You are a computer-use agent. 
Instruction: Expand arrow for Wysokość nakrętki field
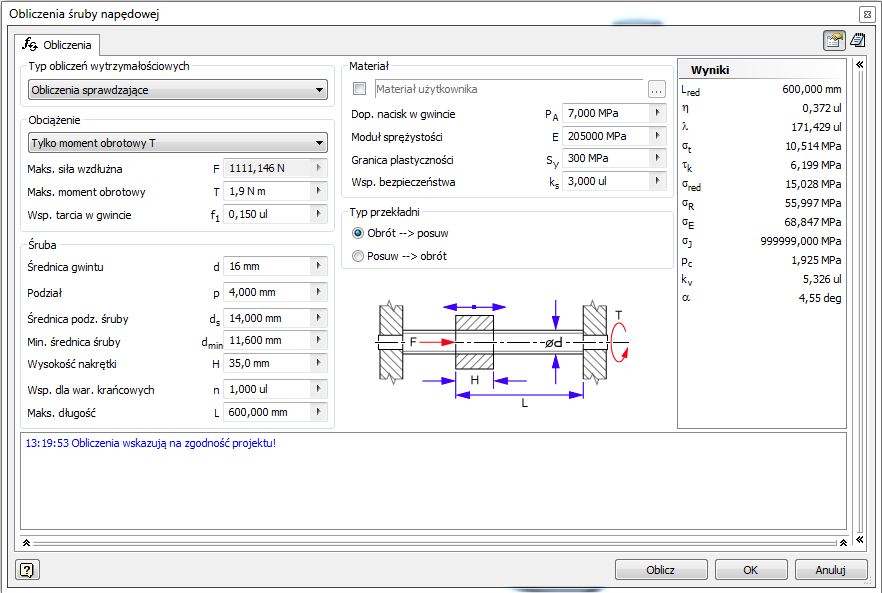point(318,363)
